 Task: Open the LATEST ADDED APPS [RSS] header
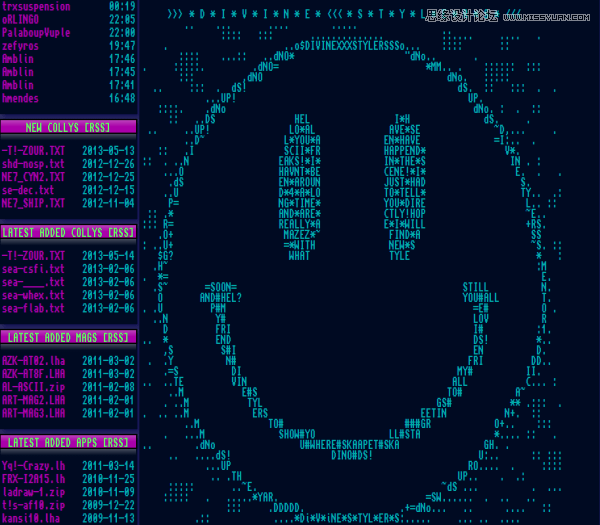coord(68,443)
